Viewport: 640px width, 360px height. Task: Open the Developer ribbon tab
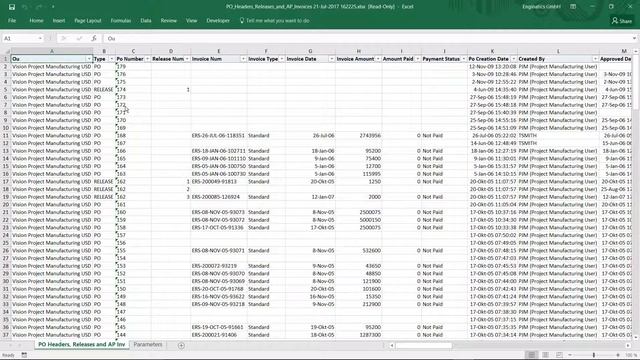pos(218,20)
